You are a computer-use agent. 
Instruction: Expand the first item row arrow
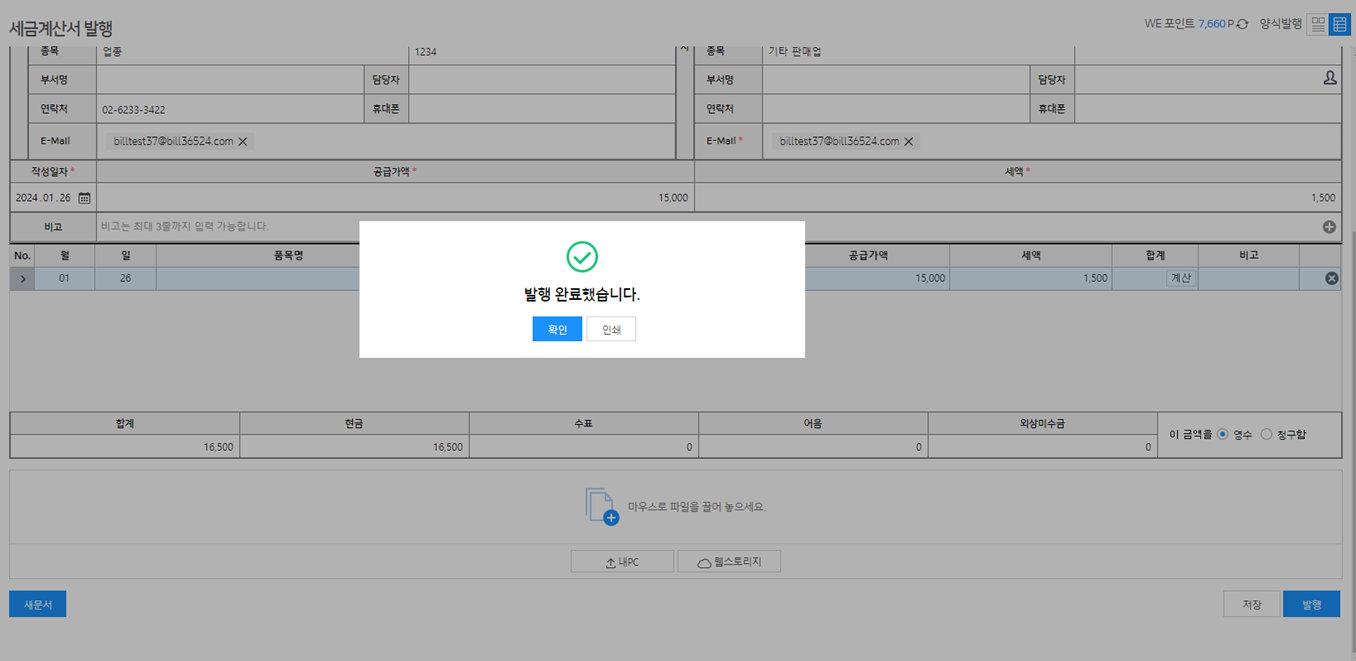(x=22, y=278)
